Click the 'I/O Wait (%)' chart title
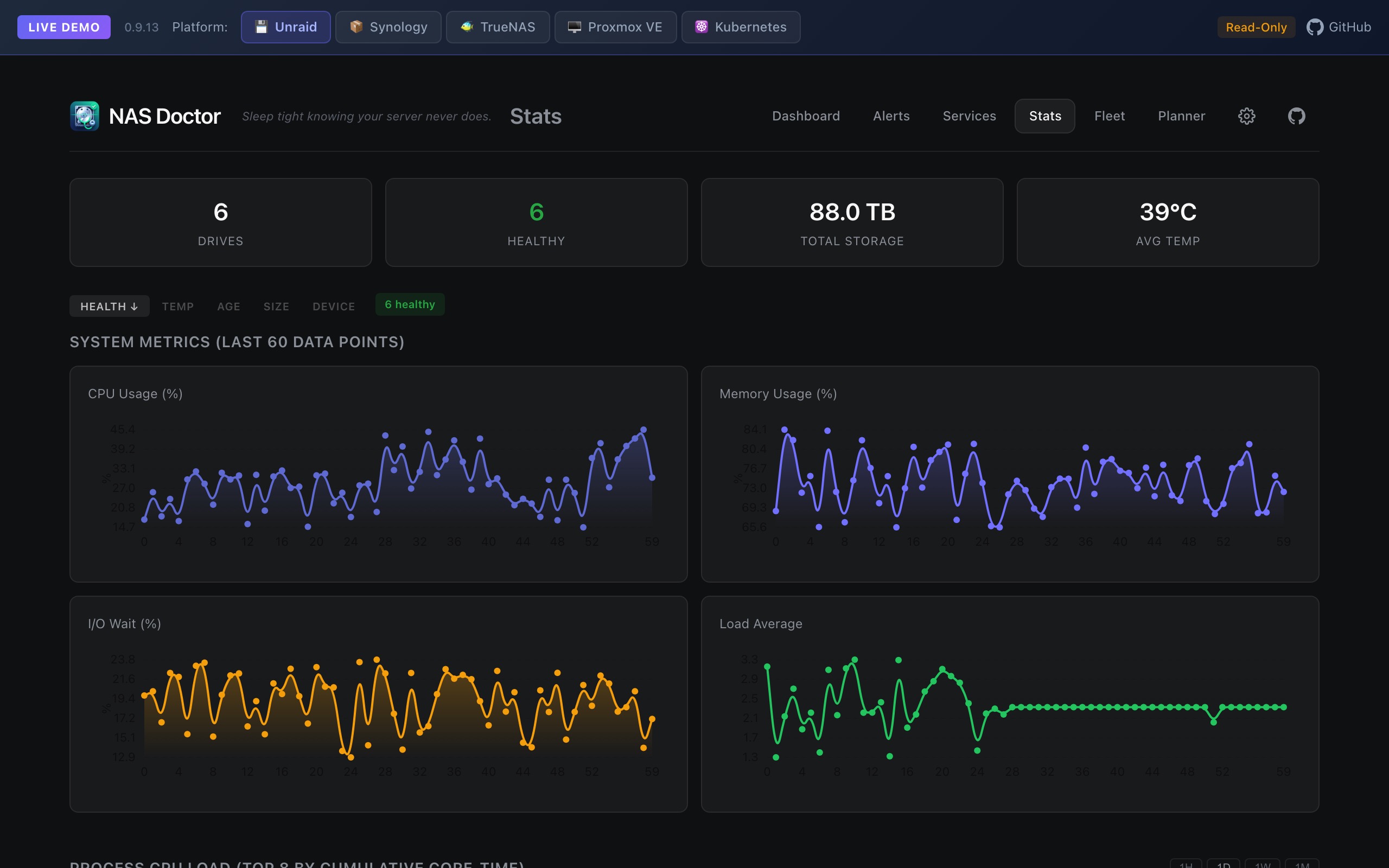This screenshot has width=1389, height=868. [x=124, y=623]
